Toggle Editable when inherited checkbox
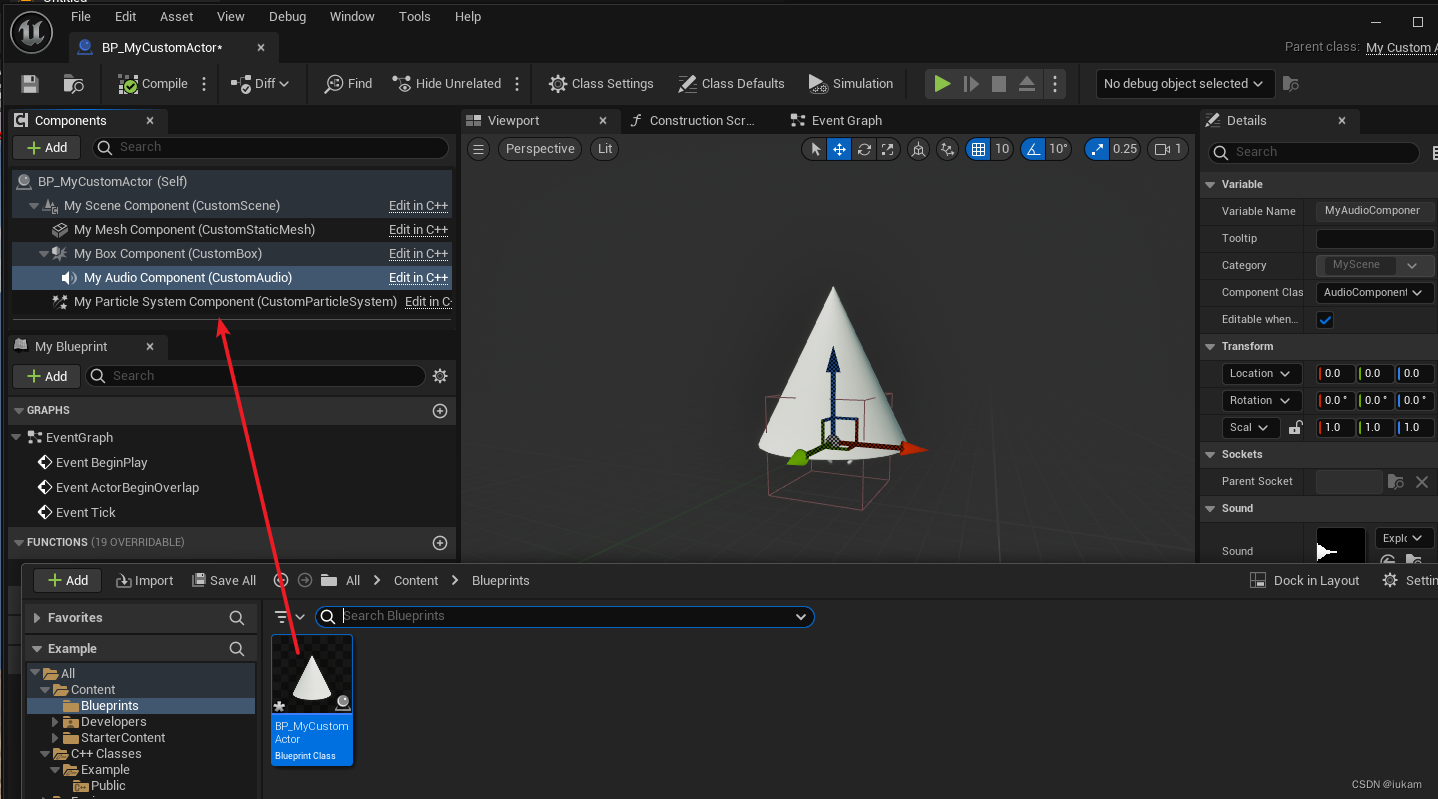Image resolution: width=1438 pixels, height=799 pixels. [1325, 320]
